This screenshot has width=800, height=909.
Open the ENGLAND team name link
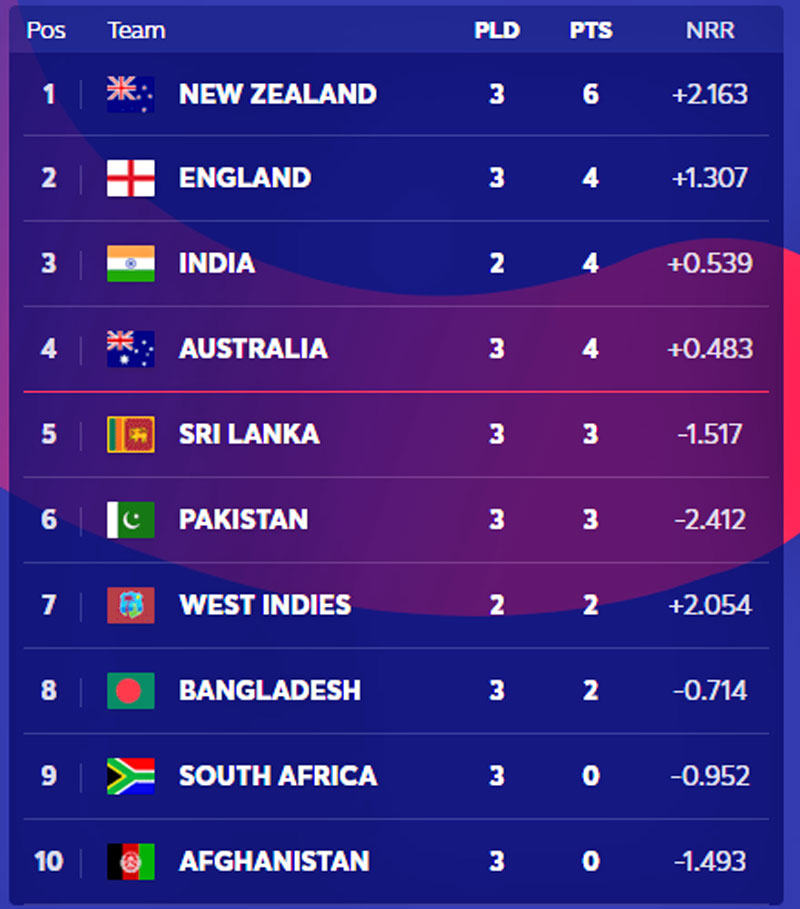tap(245, 178)
